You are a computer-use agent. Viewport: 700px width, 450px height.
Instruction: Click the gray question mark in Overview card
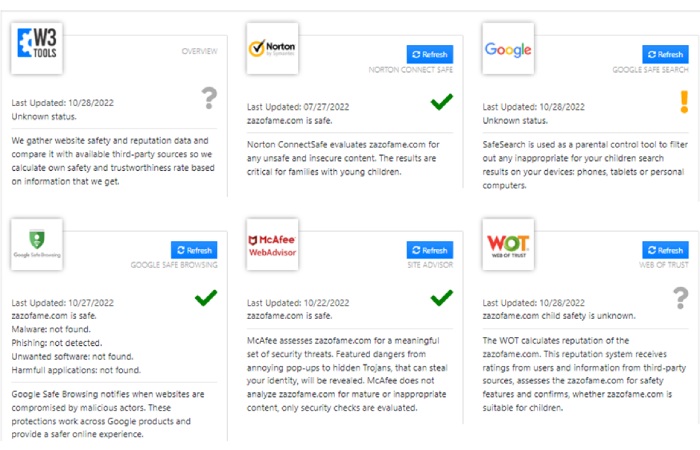(209, 98)
